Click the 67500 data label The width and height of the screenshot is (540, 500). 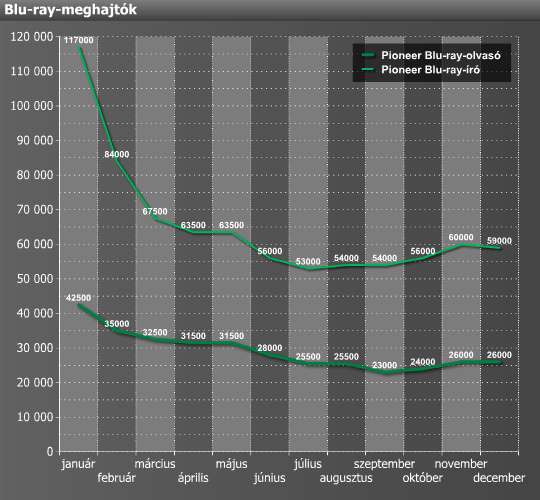point(155,211)
